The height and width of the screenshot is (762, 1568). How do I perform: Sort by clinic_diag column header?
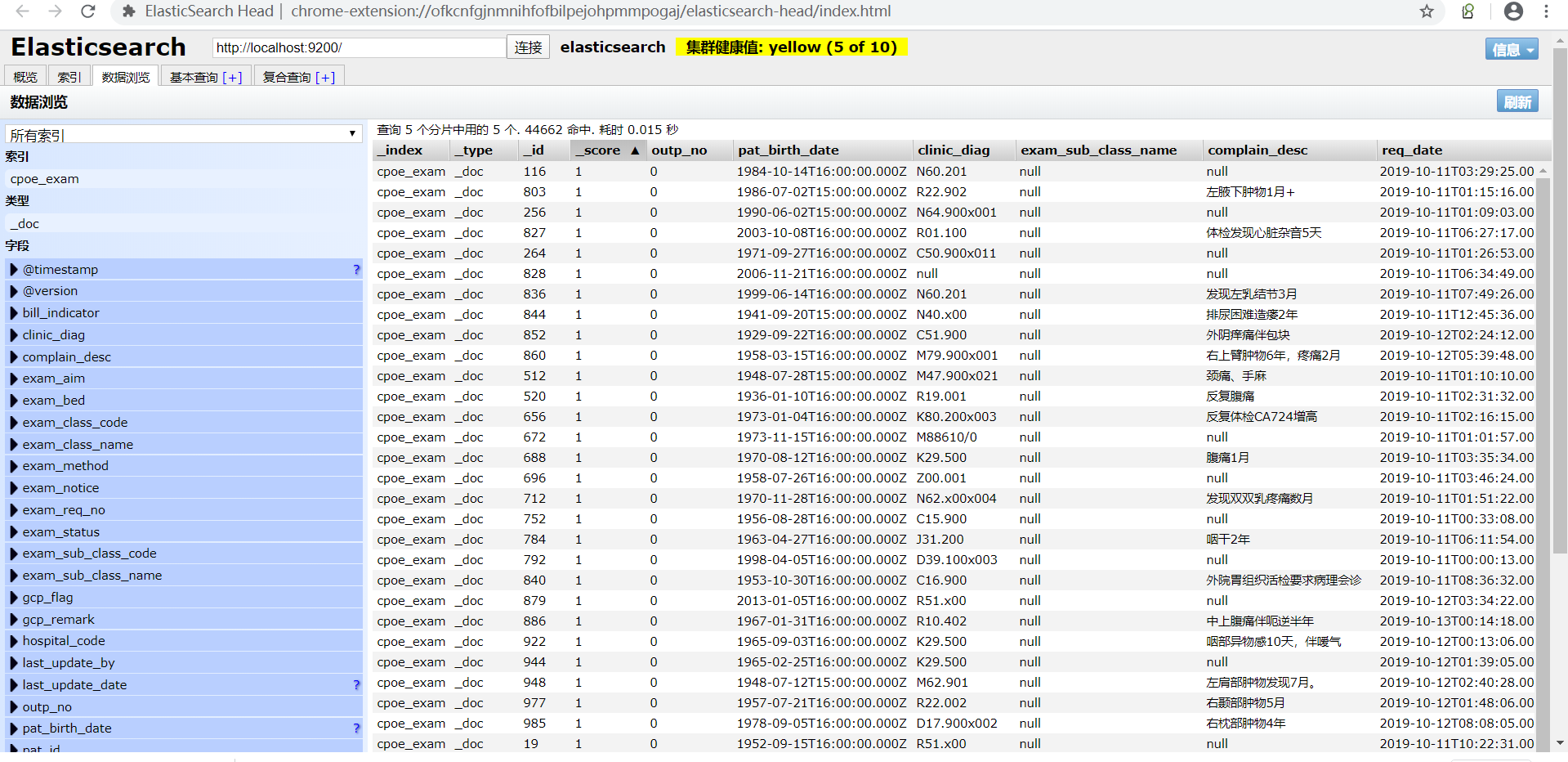pos(964,150)
